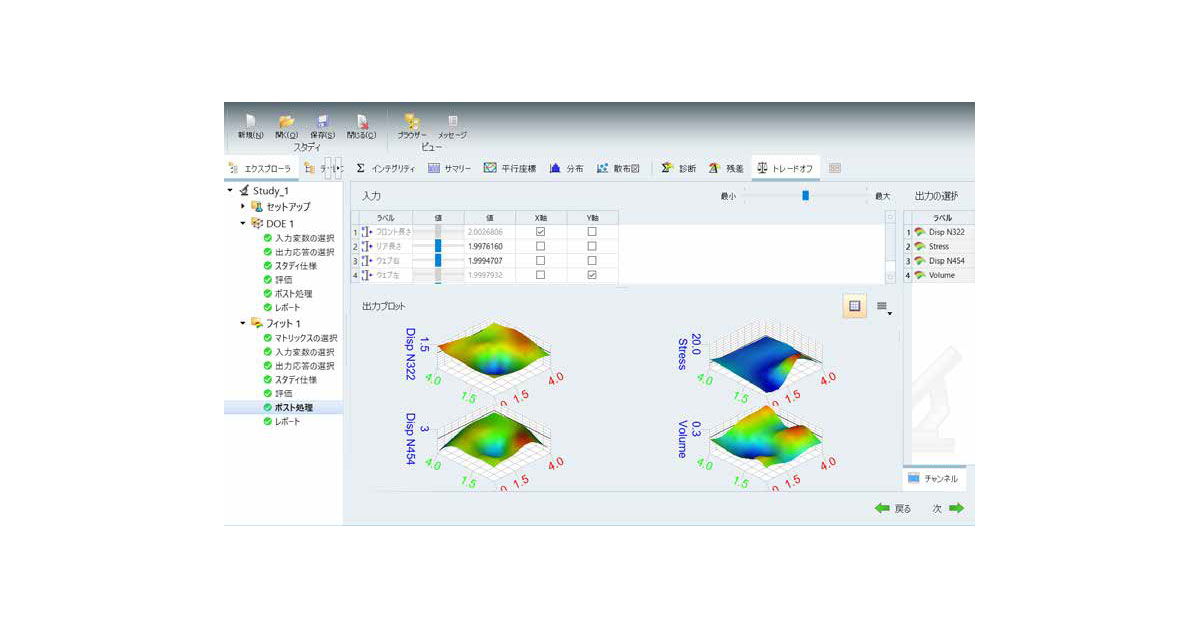This screenshot has height=628, width=1200.
Task: Collapse the フィット 1 tree node
Action: 242,323
